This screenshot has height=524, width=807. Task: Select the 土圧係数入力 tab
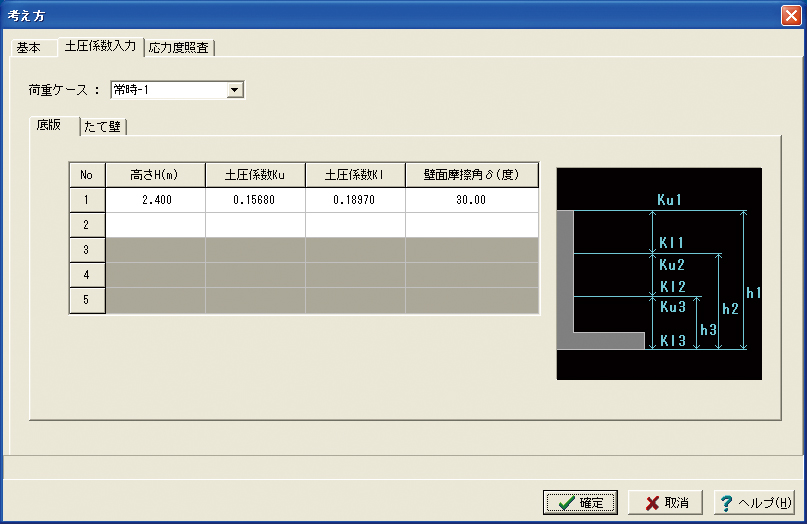(100, 46)
